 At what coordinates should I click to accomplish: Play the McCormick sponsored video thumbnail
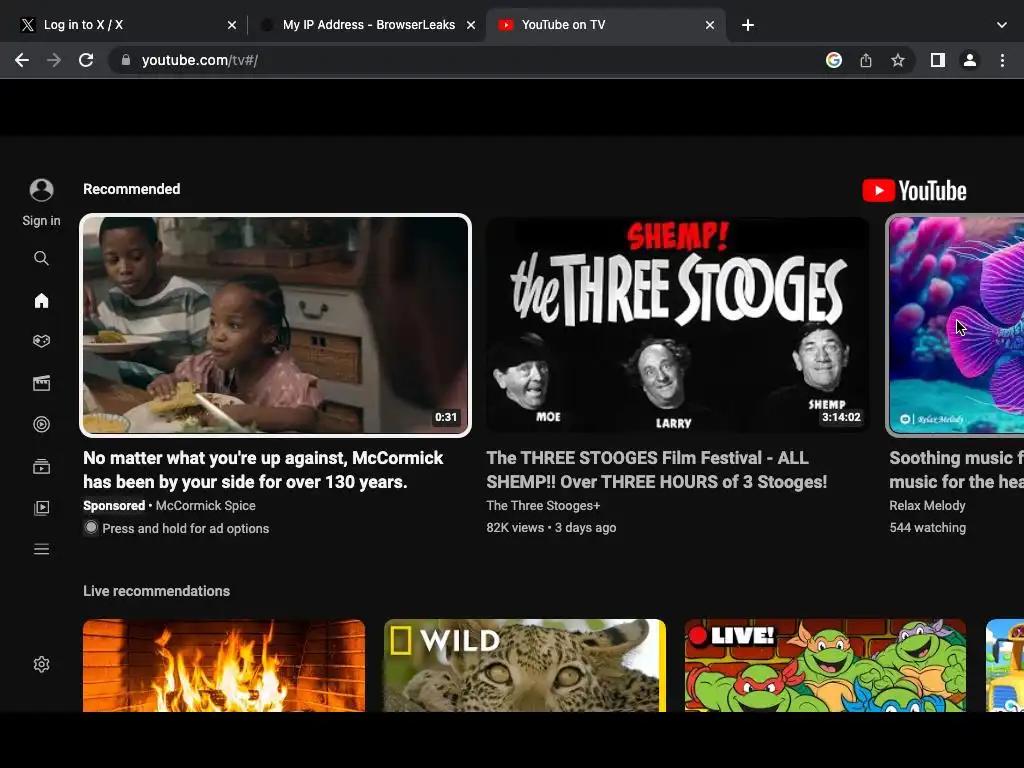(x=276, y=325)
